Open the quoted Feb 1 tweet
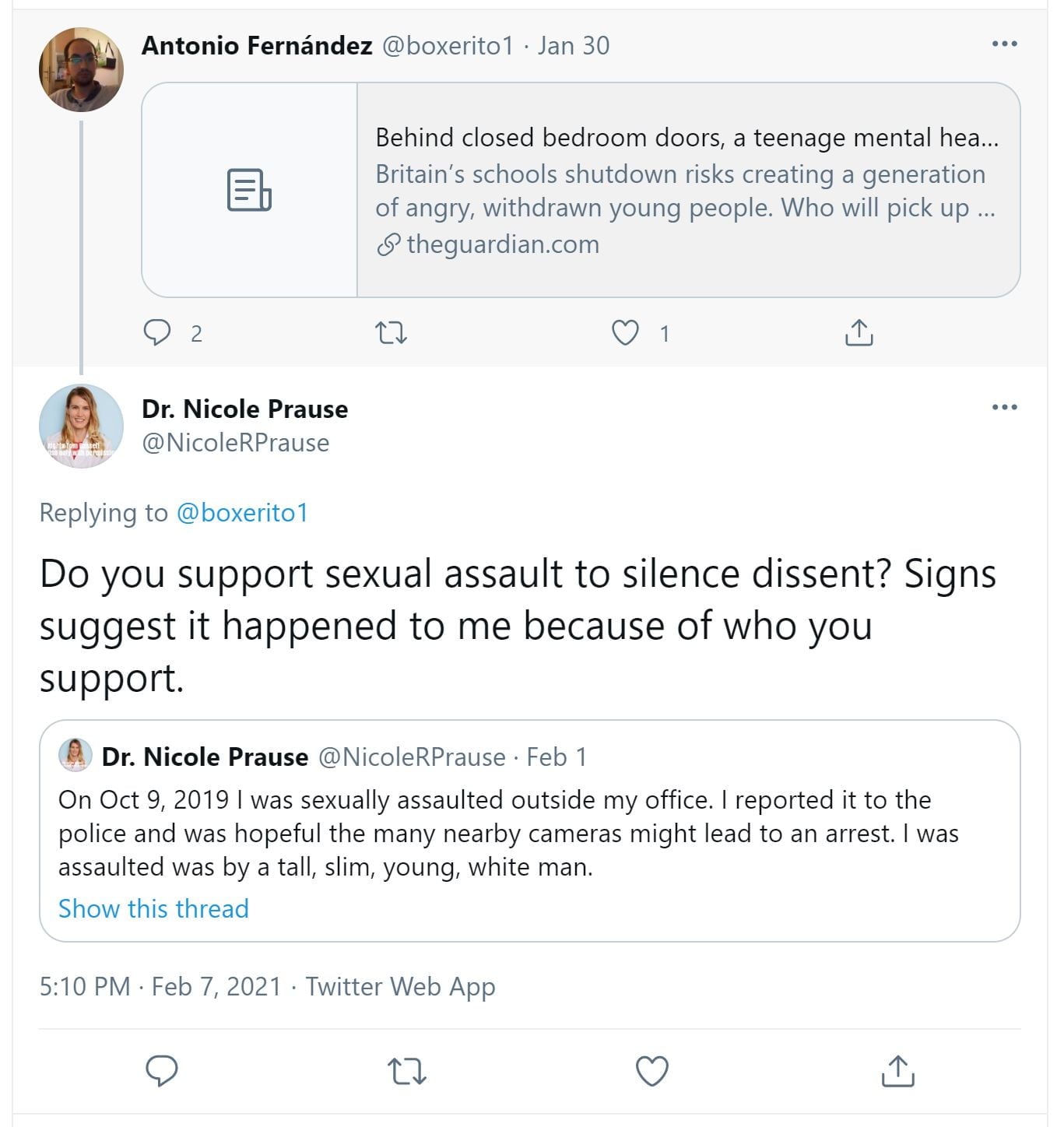The image size is (1064, 1127). 529,833
